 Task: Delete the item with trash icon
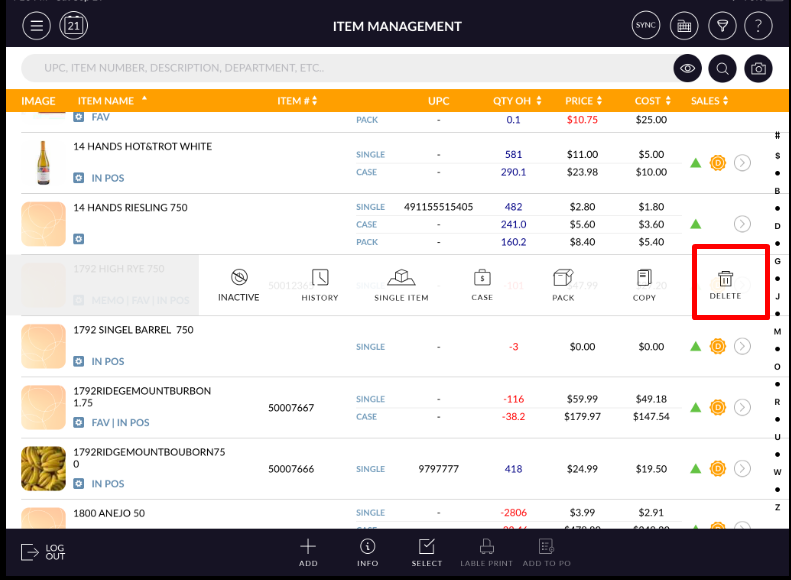(x=726, y=285)
